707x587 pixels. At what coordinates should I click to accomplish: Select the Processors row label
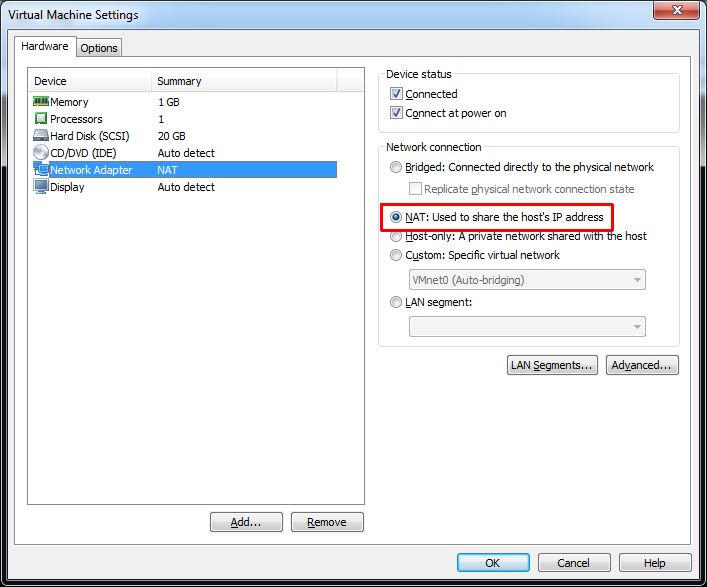(76, 119)
